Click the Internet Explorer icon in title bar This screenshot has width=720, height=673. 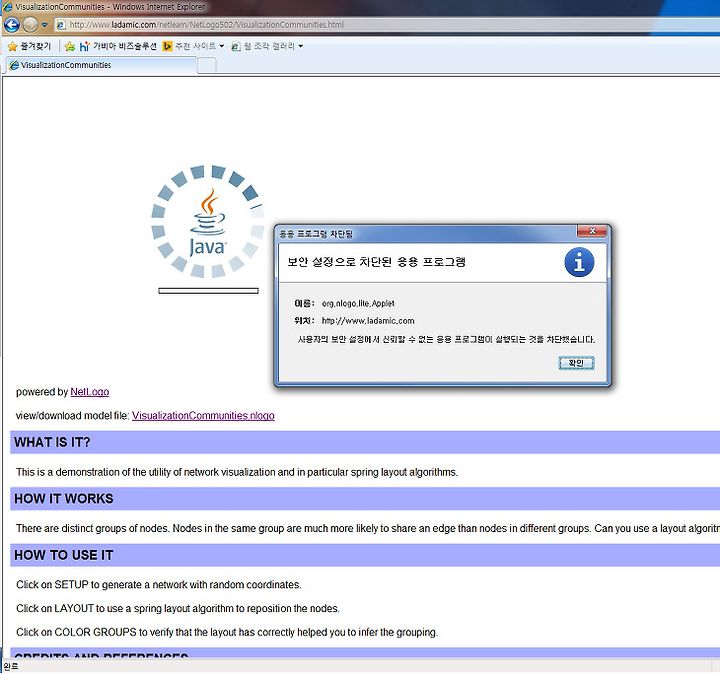7,7
